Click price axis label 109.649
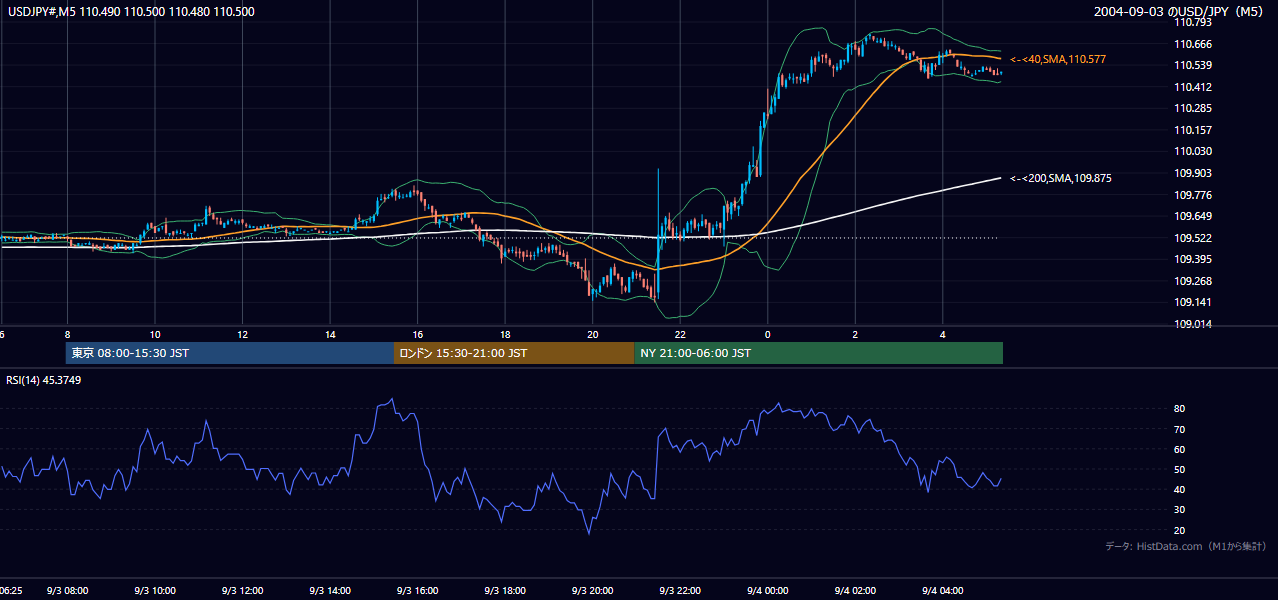 (1191, 216)
